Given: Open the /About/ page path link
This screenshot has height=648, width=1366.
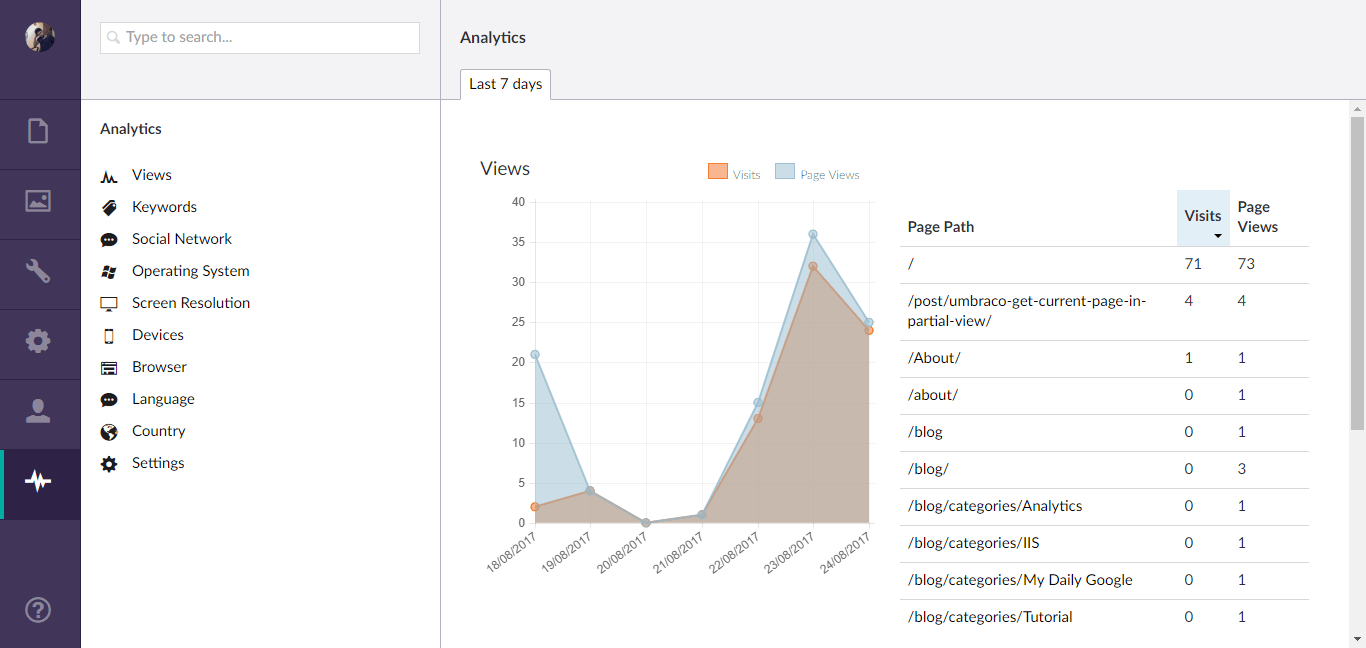Looking at the screenshot, I should [931, 357].
